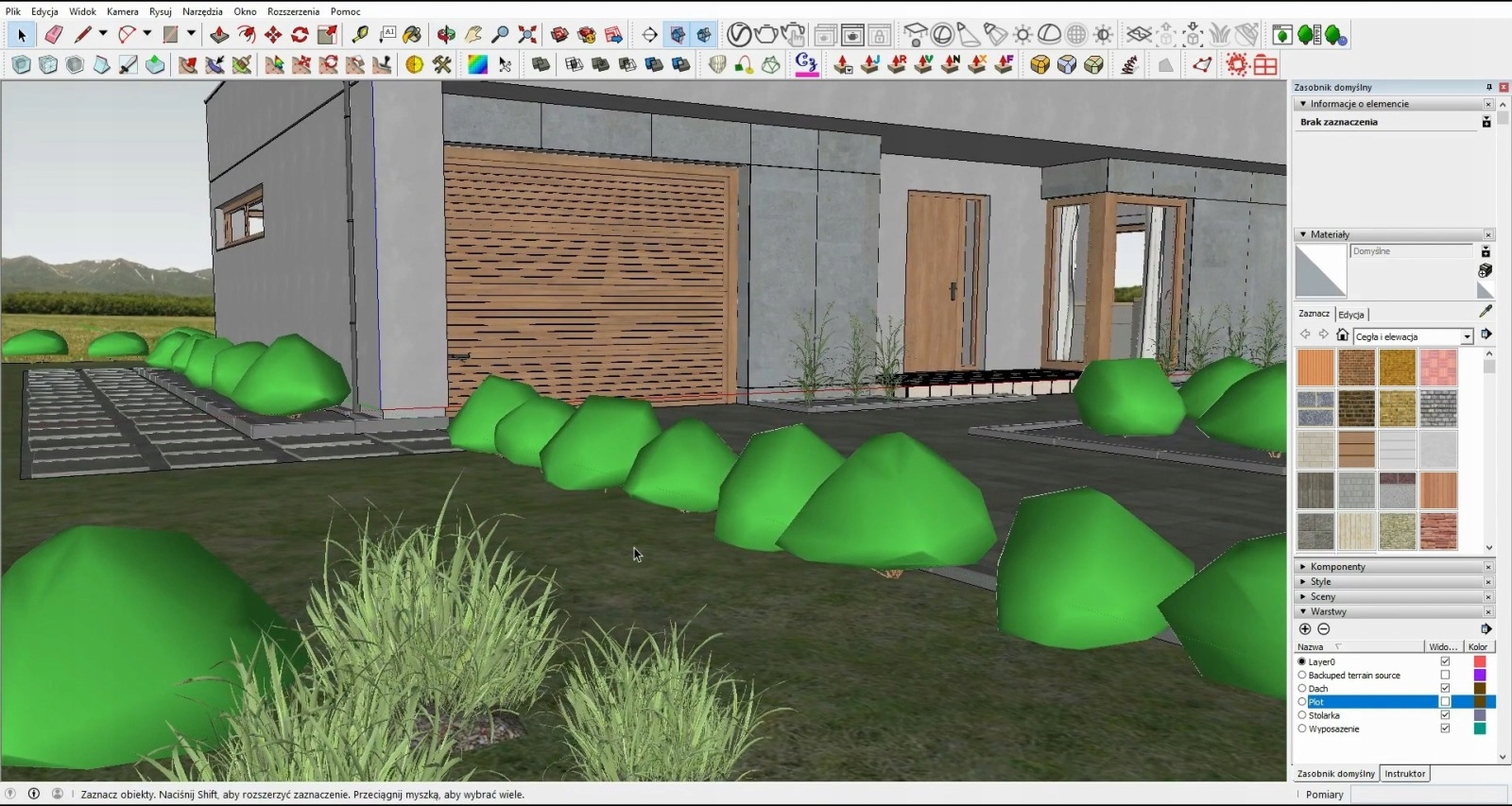Open the Cegła i elewacja materials dropdown
This screenshot has width=1512, height=806.
1467,337
